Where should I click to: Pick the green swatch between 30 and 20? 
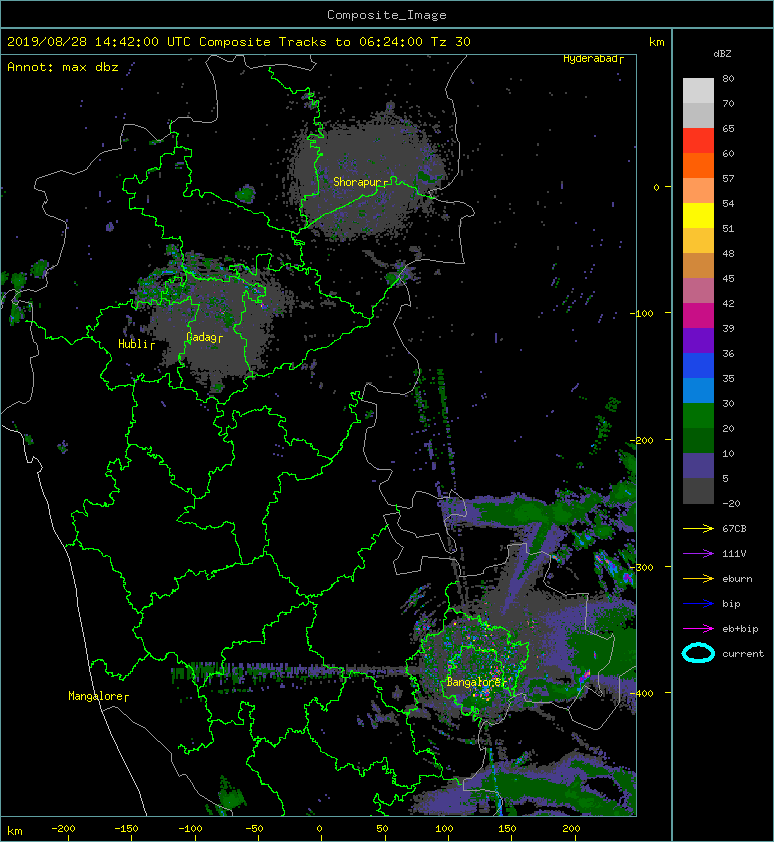698,415
